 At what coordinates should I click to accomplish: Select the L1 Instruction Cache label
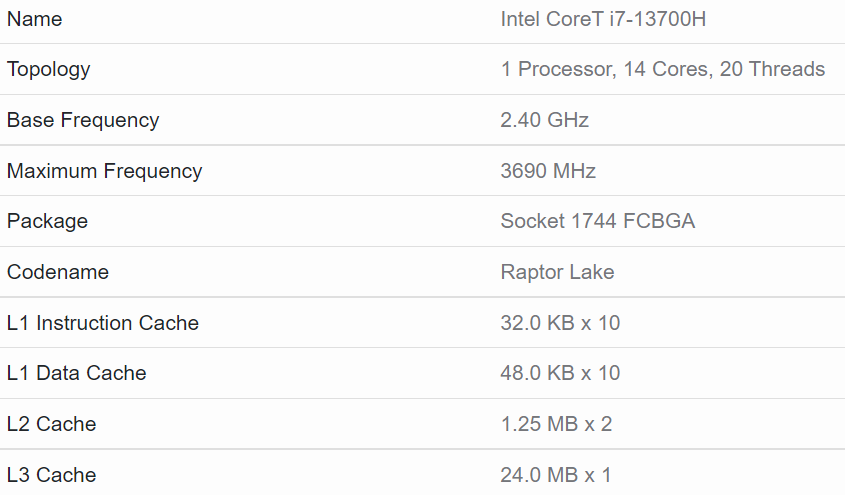point(103,323)
